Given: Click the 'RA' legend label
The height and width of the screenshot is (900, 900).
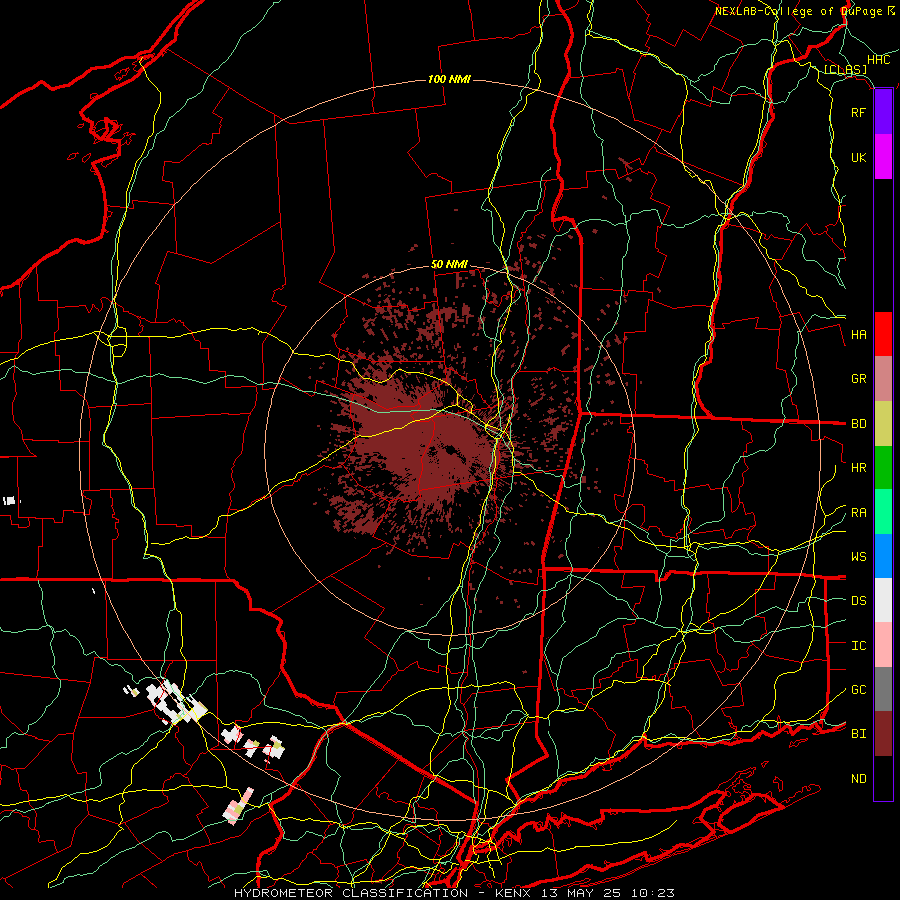Looking at the screenshot, I should 858,513.
